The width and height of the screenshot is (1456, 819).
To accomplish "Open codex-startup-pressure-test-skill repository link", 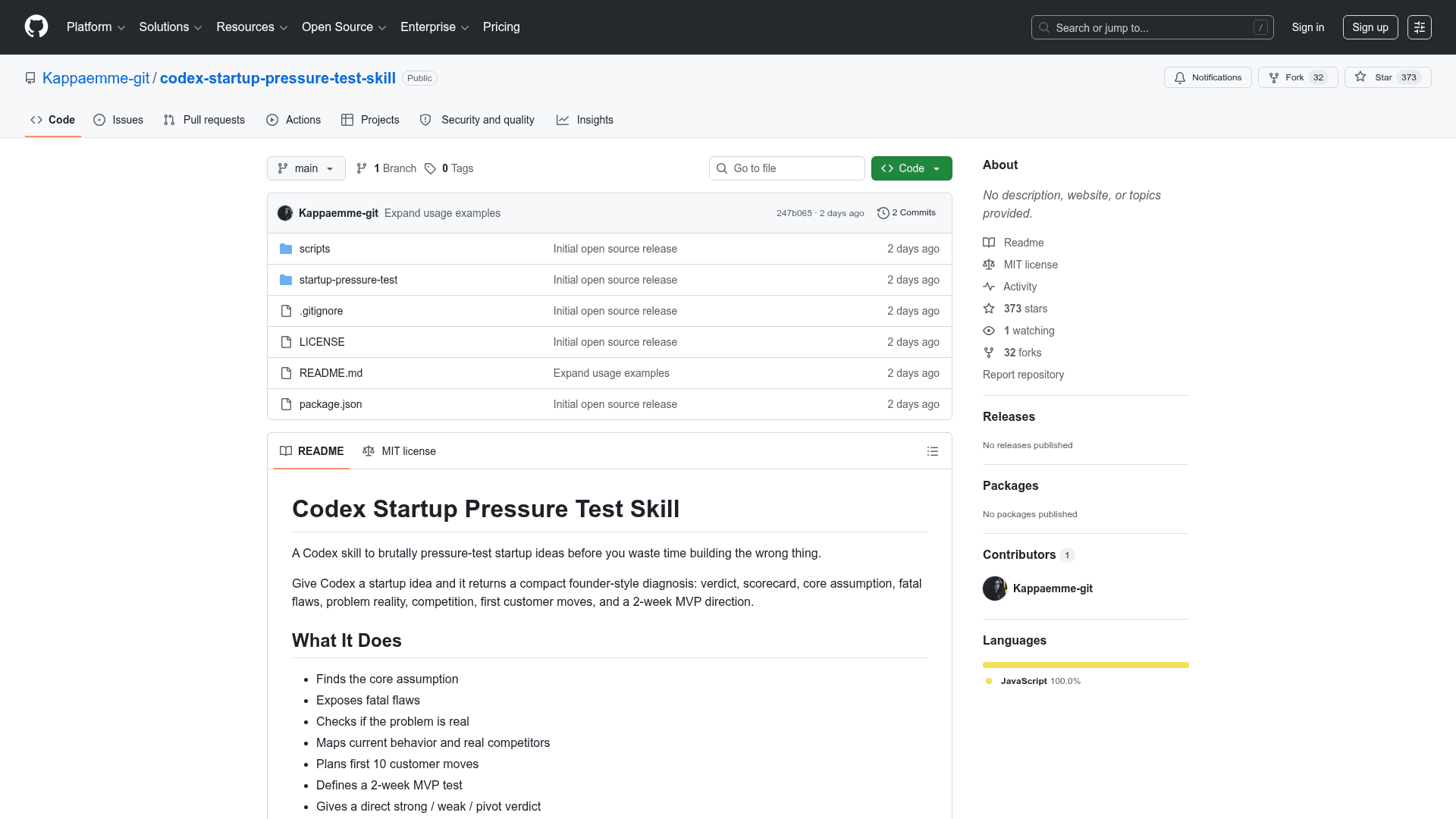I will pyautogui.click(x=278, y=78).
